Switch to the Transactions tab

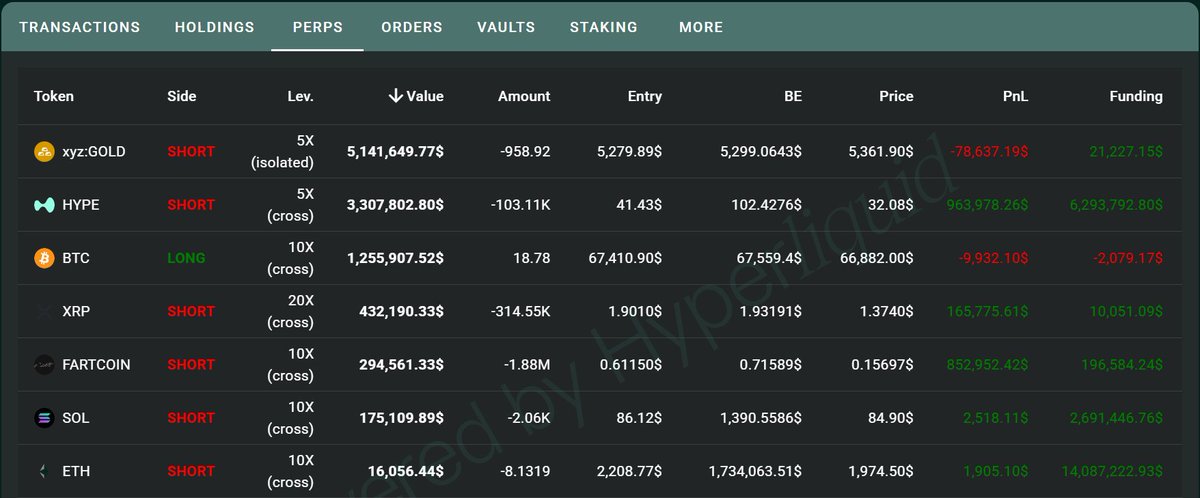click(80, 27)
